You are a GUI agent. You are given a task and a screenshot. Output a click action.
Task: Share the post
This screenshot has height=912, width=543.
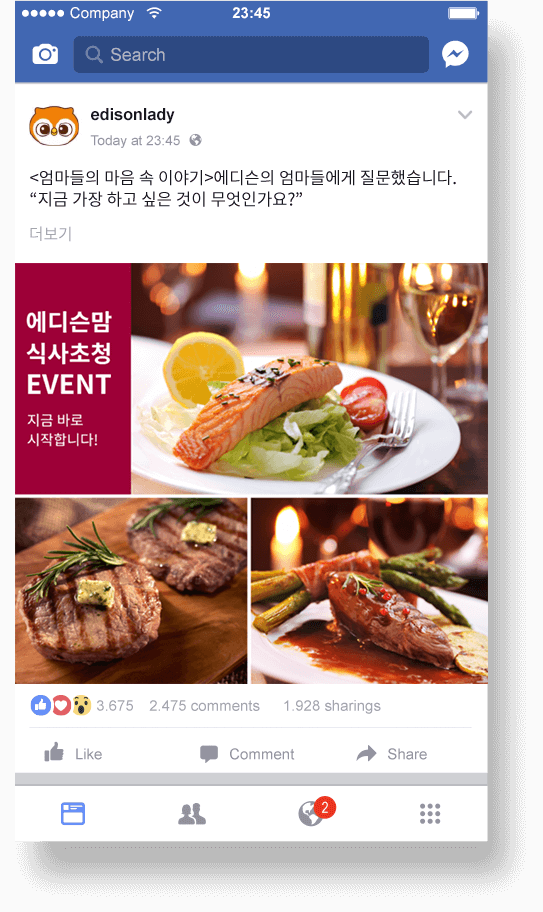coord(392,754)
